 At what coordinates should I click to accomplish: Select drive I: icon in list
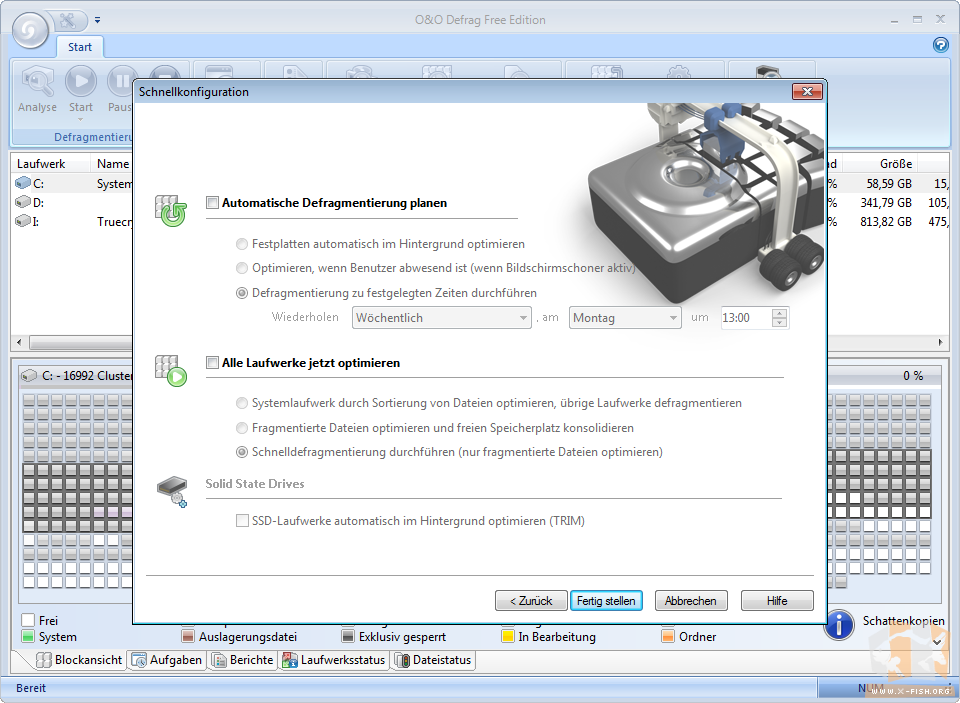pos(23,221)
